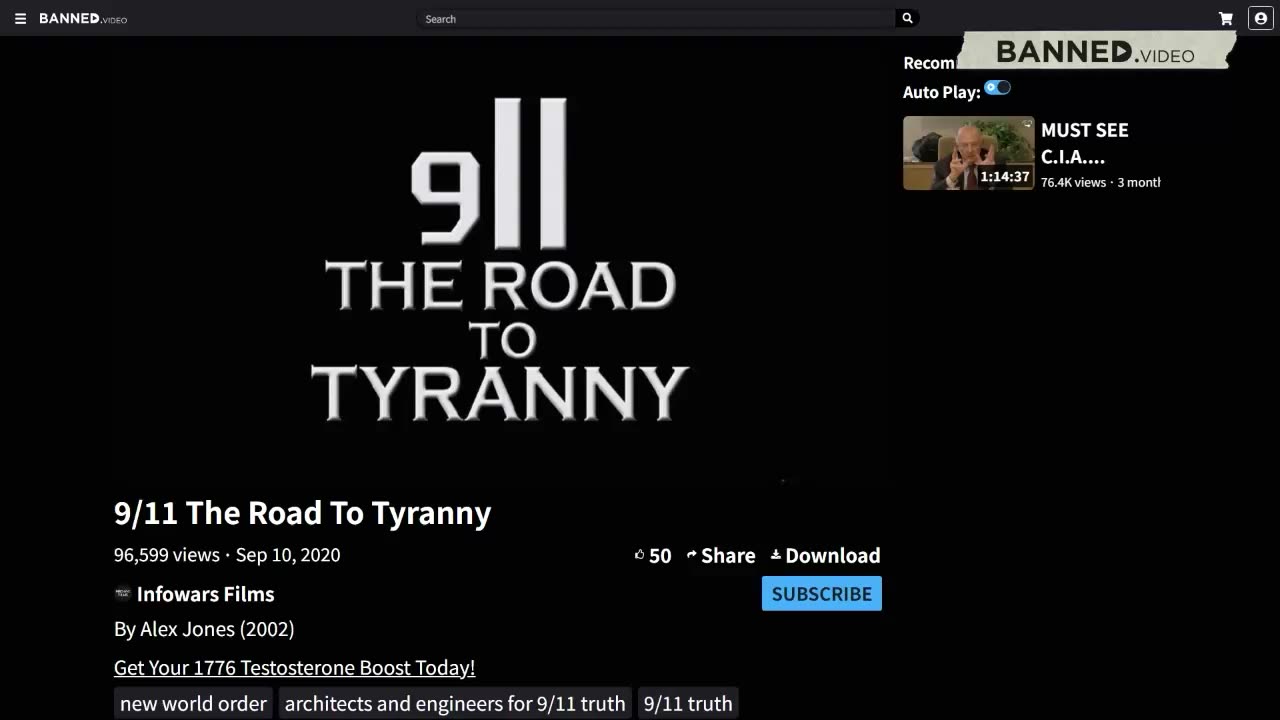Click the magnifier search button
This screenshot has height=720, width=1280.
tap(907, 18)
